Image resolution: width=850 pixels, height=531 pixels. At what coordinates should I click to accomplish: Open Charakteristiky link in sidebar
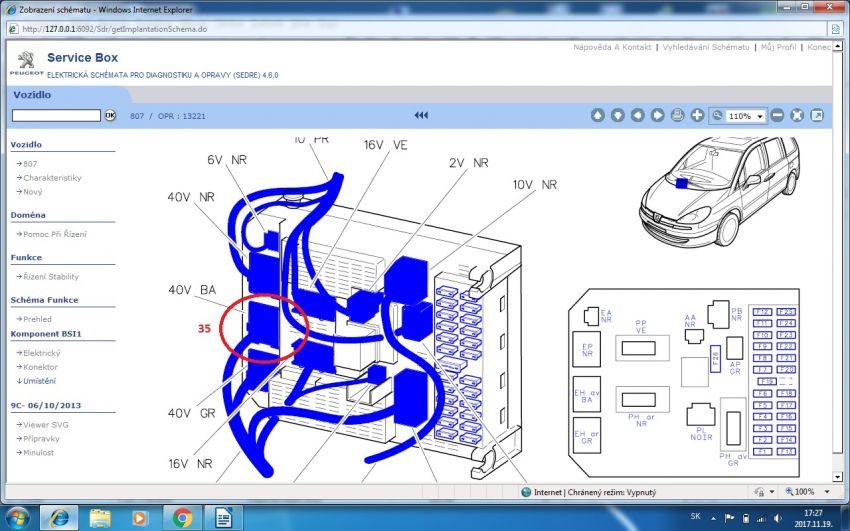pyautogui.click(x=52, y=178)
